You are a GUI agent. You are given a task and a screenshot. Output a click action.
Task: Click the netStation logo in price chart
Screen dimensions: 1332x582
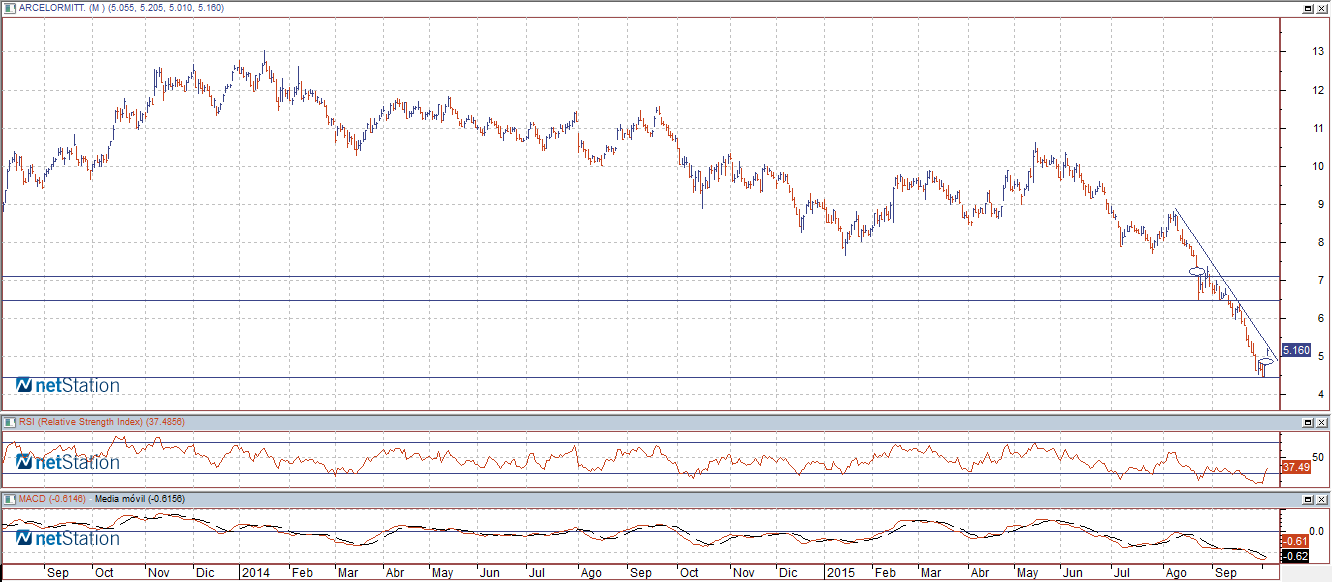(x=68, y=386)
